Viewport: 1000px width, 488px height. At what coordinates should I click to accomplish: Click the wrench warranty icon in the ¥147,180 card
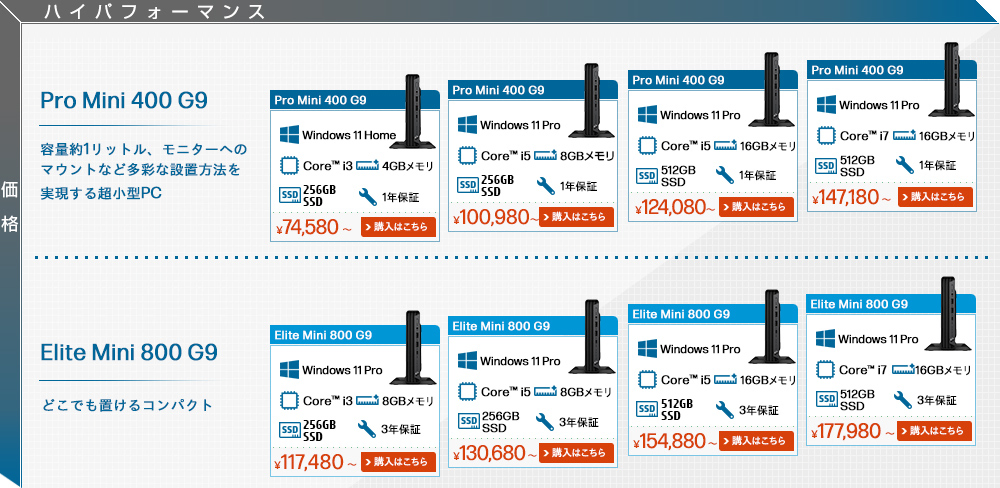(x=904, y=165)
